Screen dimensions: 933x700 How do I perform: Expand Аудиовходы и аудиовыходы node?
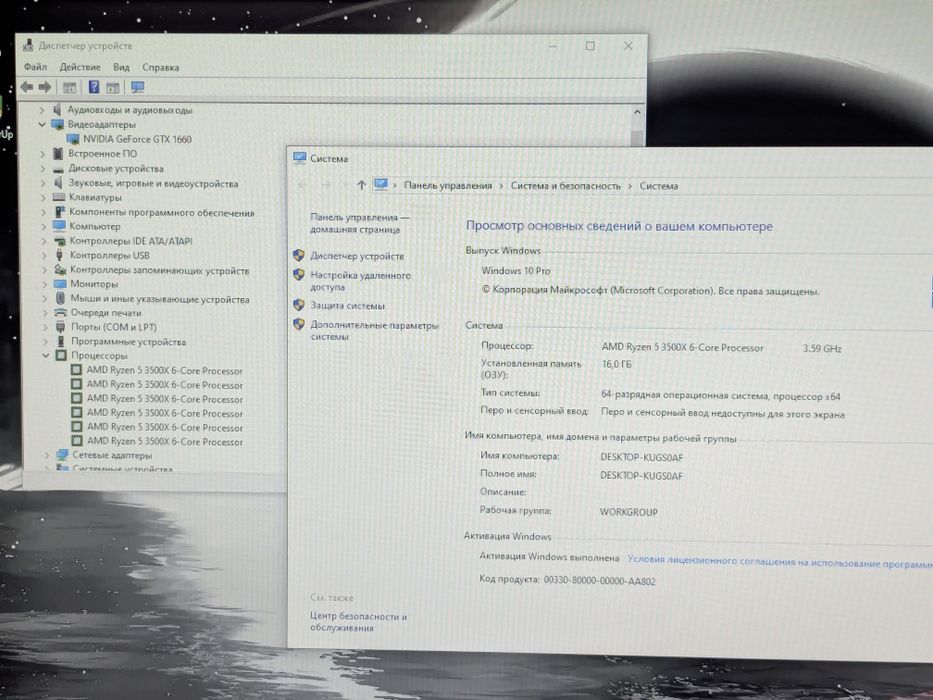[42, 110]
